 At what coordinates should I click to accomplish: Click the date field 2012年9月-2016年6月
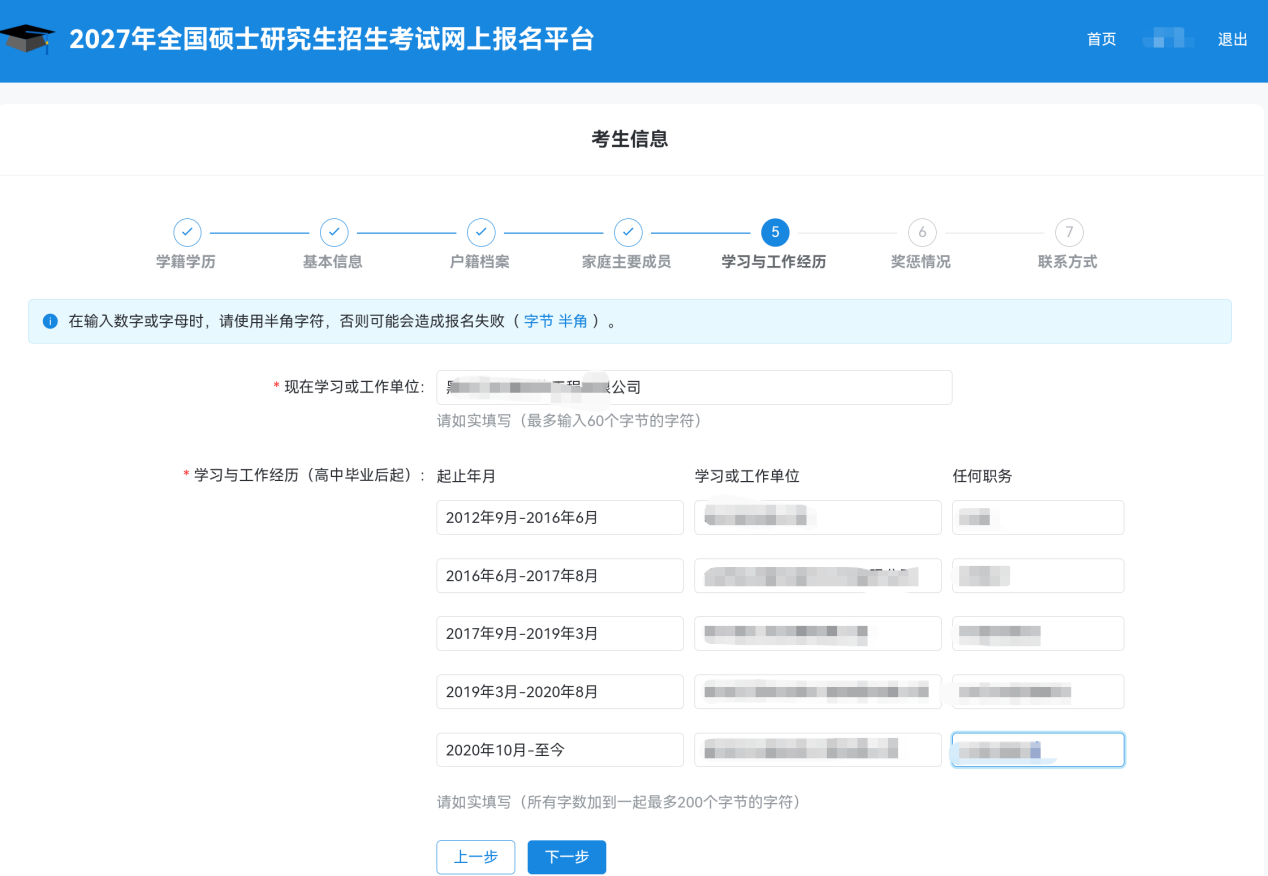[x=560, y=518]
